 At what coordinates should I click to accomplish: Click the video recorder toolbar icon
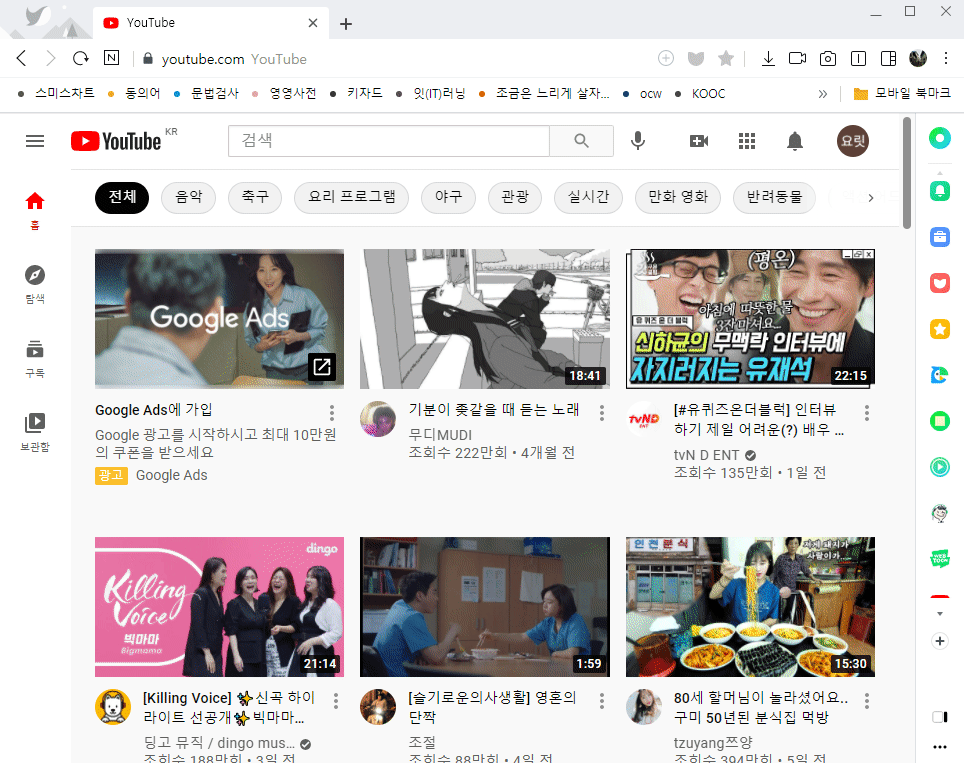797,58
